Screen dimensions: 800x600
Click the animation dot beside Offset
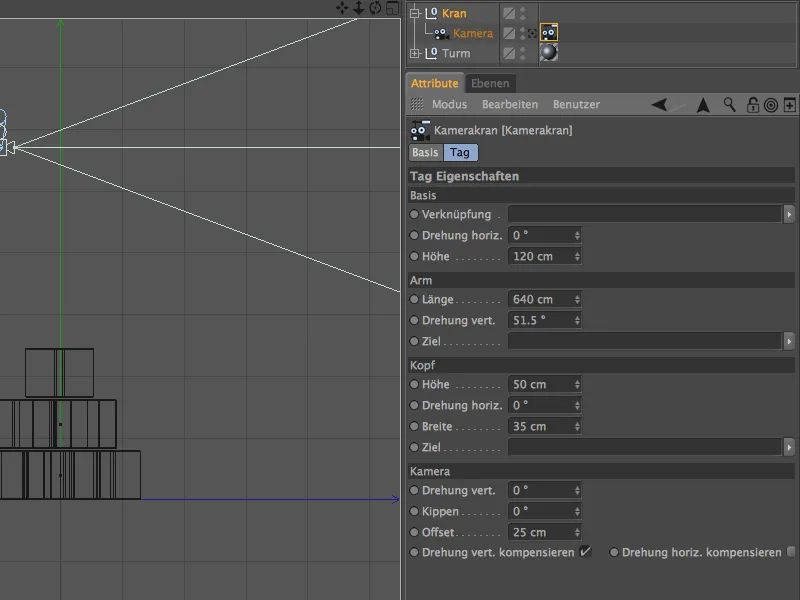414,532
